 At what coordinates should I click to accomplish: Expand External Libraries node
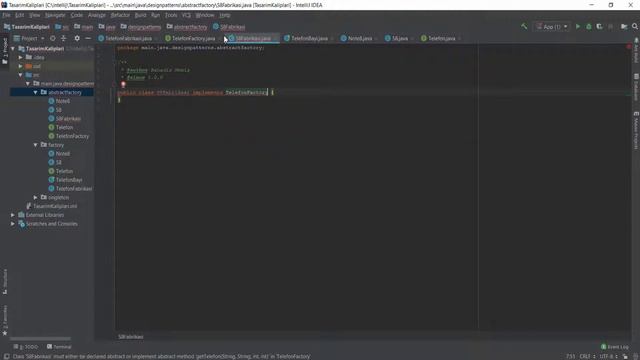point(13,215)
